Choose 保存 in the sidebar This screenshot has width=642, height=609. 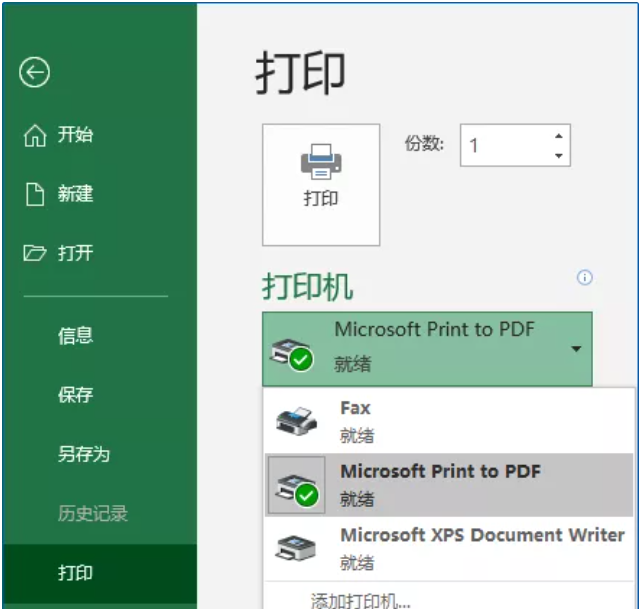point(76,395)
